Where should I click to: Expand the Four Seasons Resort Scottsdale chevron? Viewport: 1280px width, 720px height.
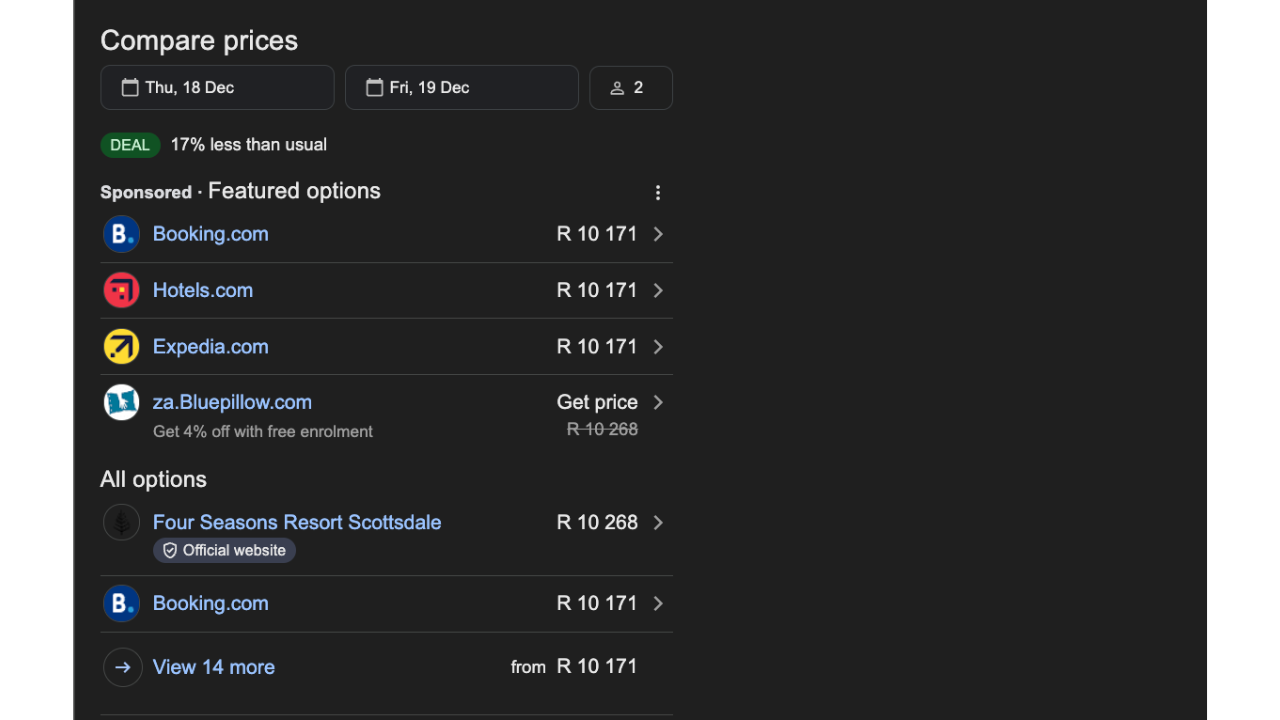[658, 522]
